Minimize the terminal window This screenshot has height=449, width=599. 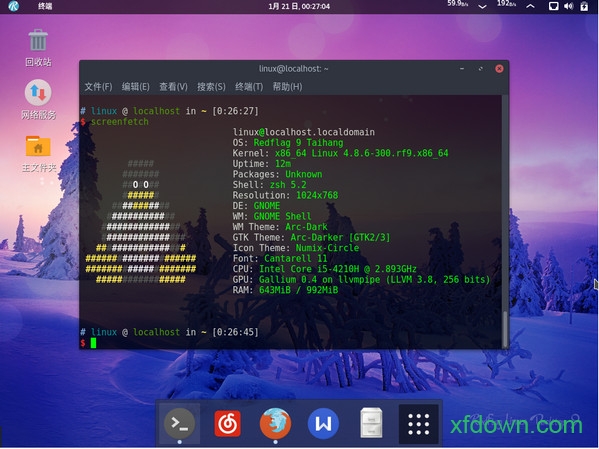pyautogui.click(x=462, y=69)
